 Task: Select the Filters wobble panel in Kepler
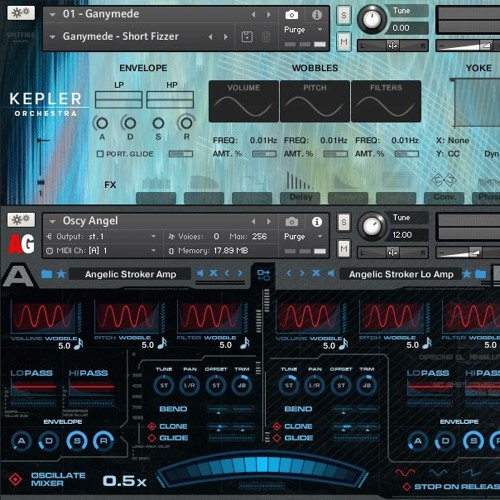tap(386, 101)
